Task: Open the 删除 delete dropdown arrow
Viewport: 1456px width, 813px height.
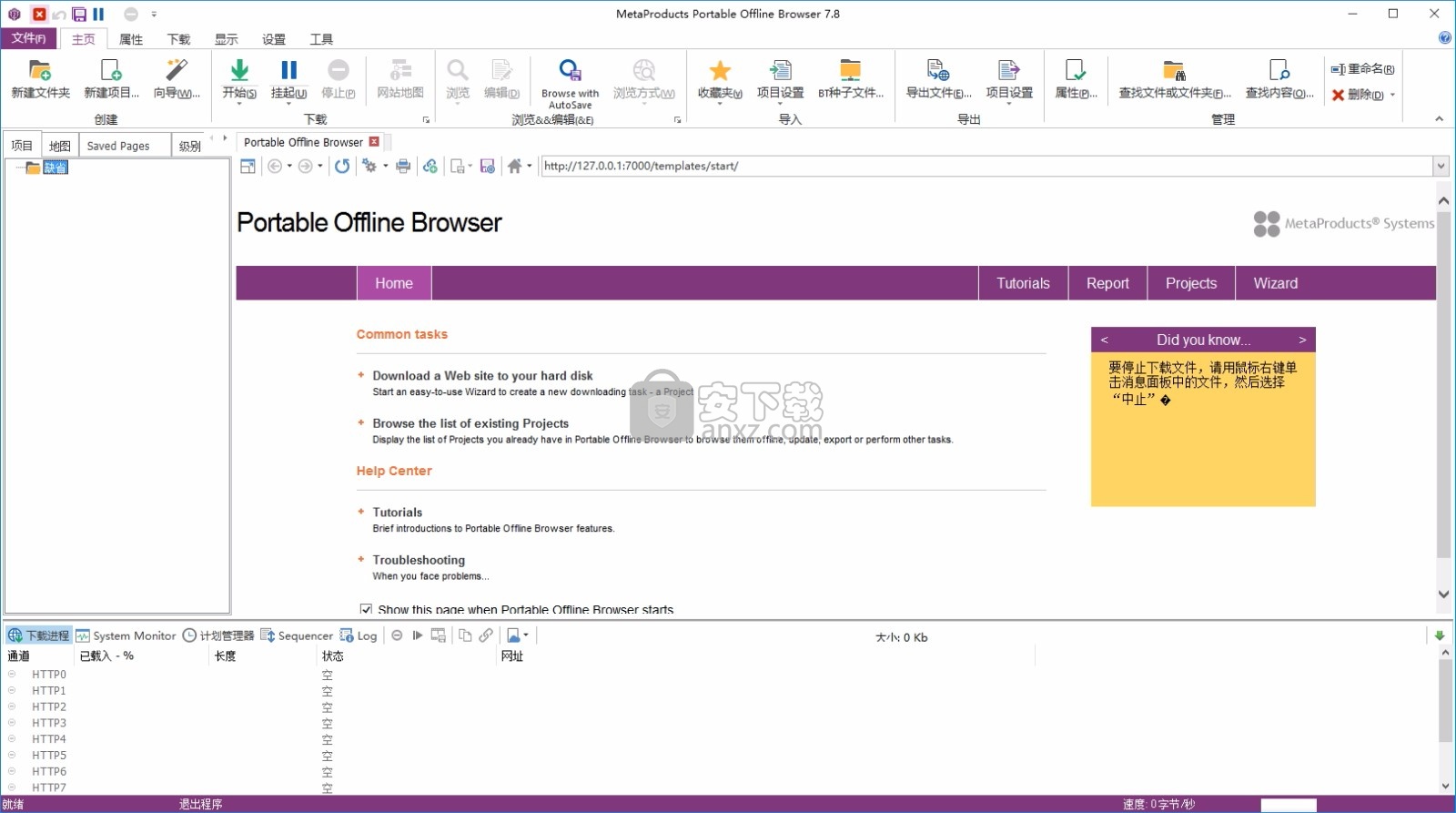Action: (x=1392, y=95)
